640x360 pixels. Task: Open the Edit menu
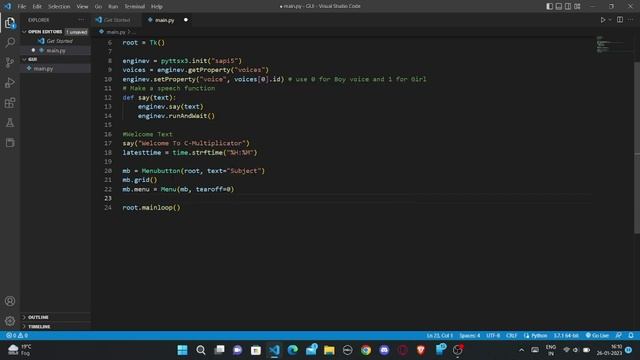37,6
